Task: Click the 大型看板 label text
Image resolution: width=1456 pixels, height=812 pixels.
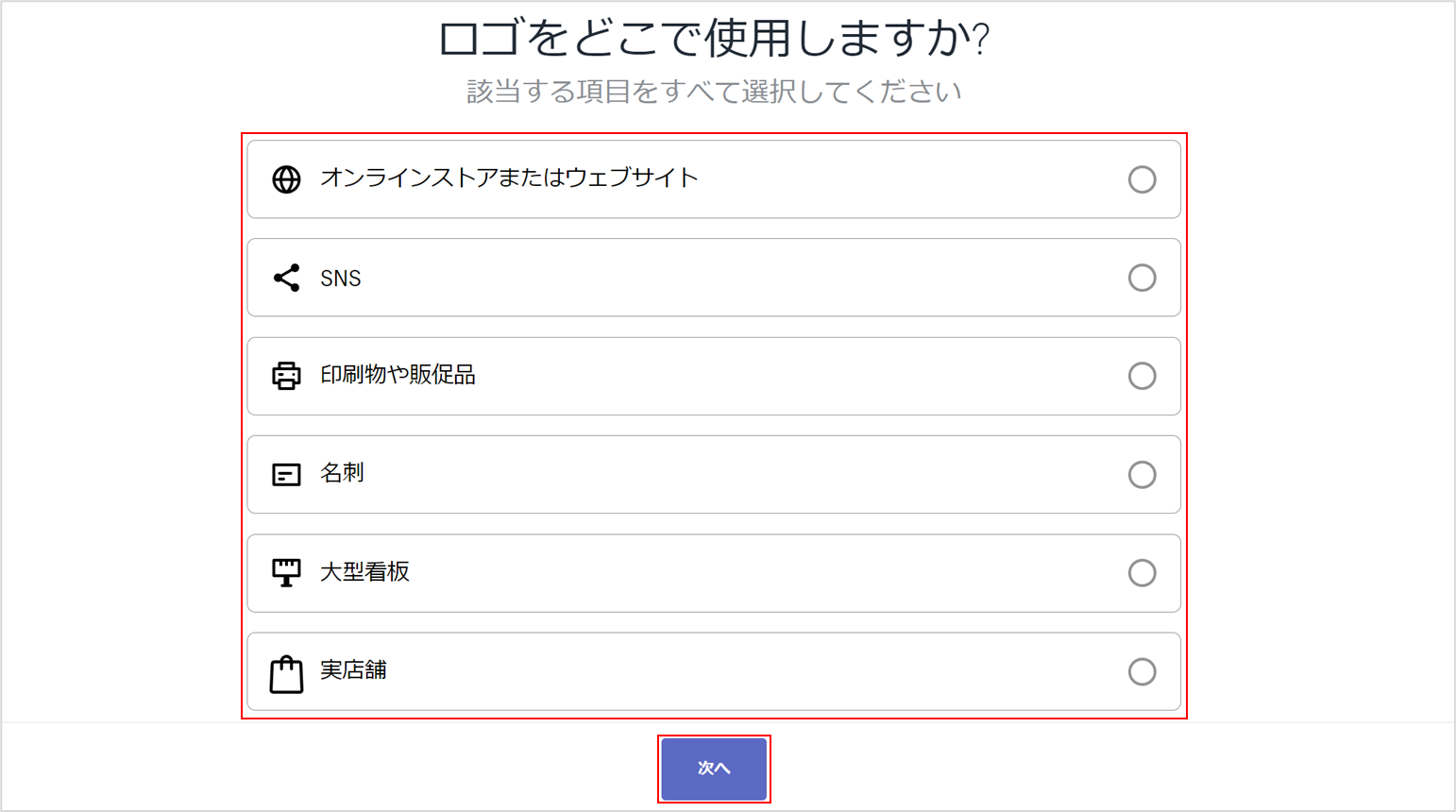Action: click(x=364, y=571)
